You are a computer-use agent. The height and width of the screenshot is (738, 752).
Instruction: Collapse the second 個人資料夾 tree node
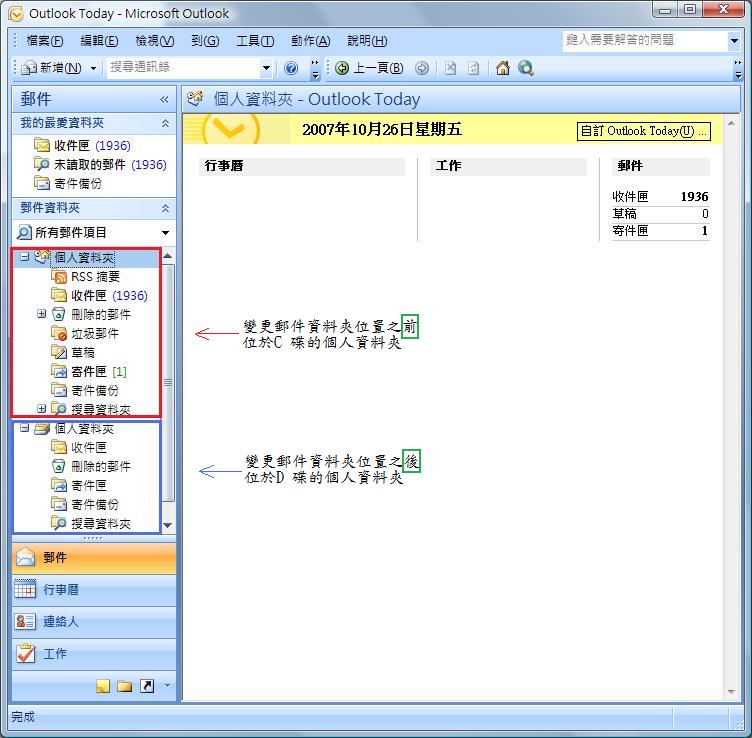pyautogui.click(x=24, y=428)
